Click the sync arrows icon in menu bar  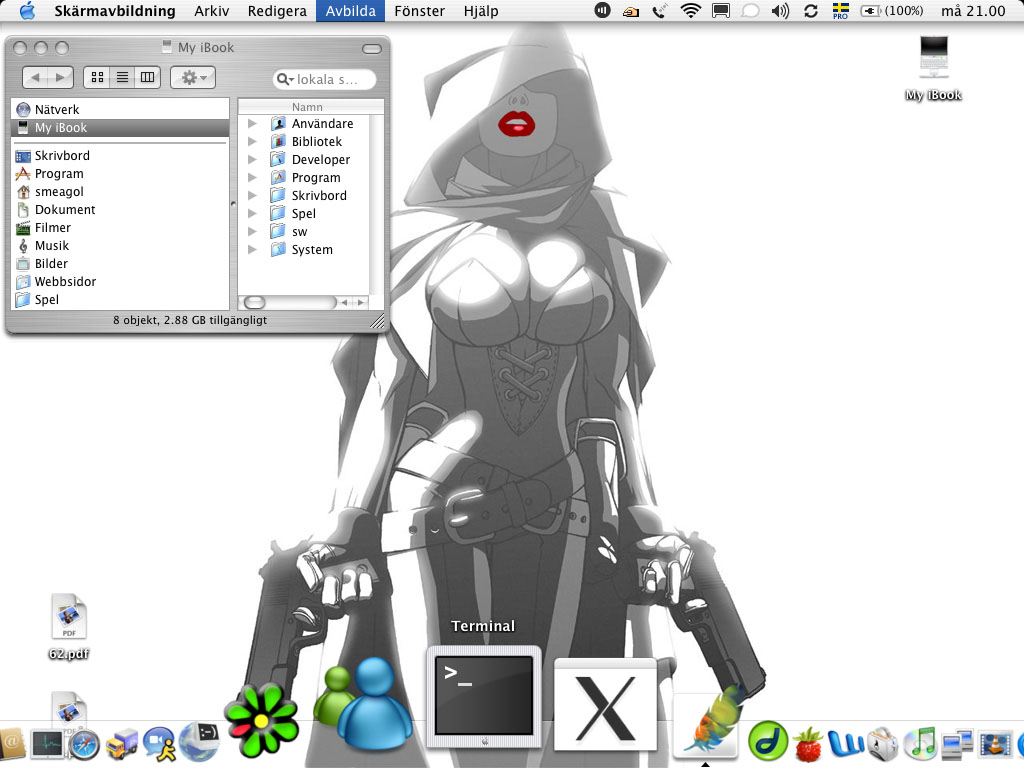click(810, 10)
